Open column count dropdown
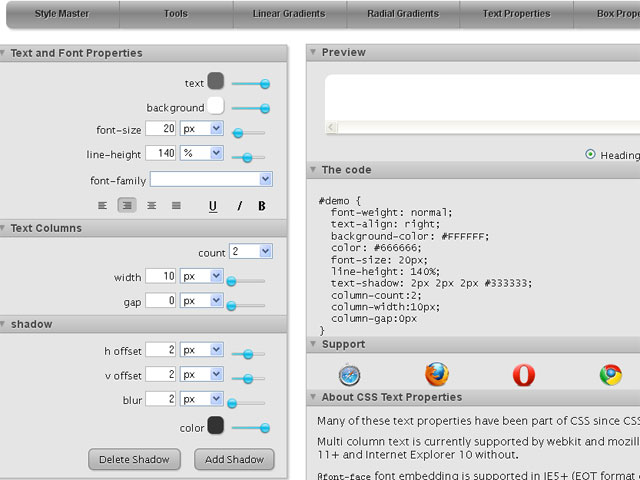This screenshot has width=640, height=480. [x=251, y=251]
